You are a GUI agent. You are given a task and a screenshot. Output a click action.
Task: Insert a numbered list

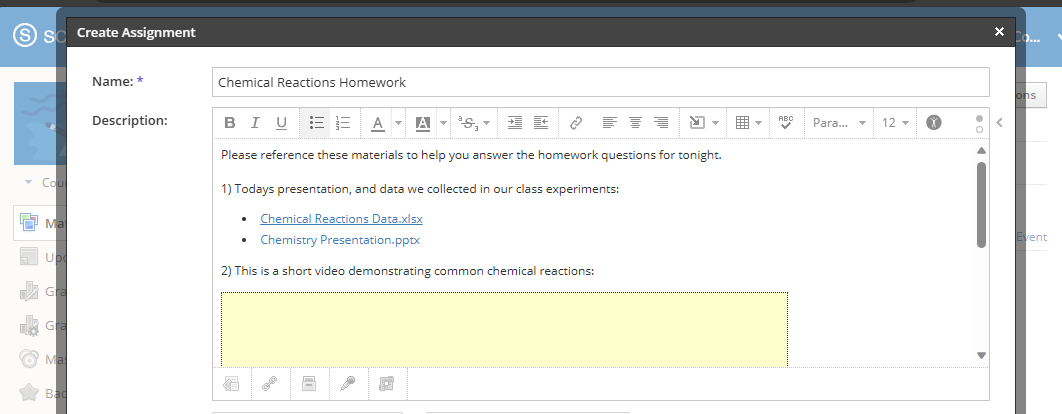click(x=343, y=123)
